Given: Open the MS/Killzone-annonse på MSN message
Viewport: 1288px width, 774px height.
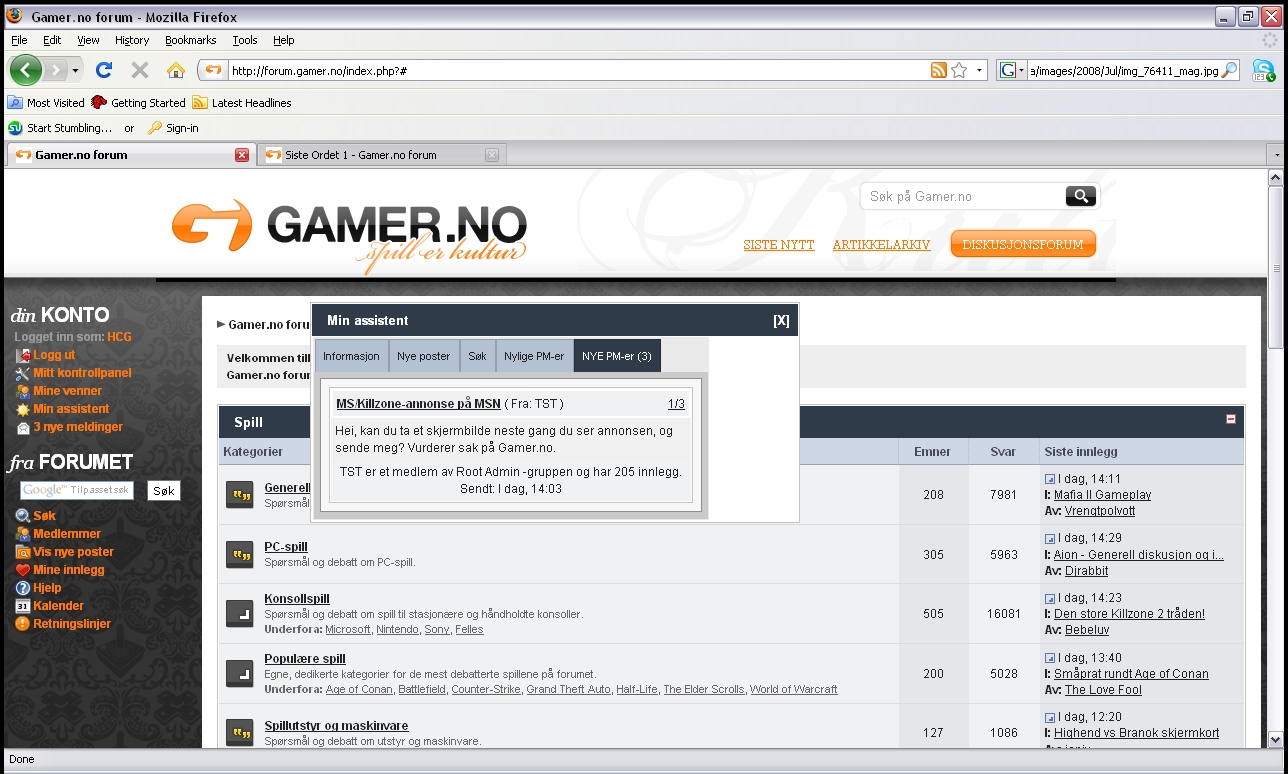Looking at the screenshot, I should coord(418,404).
